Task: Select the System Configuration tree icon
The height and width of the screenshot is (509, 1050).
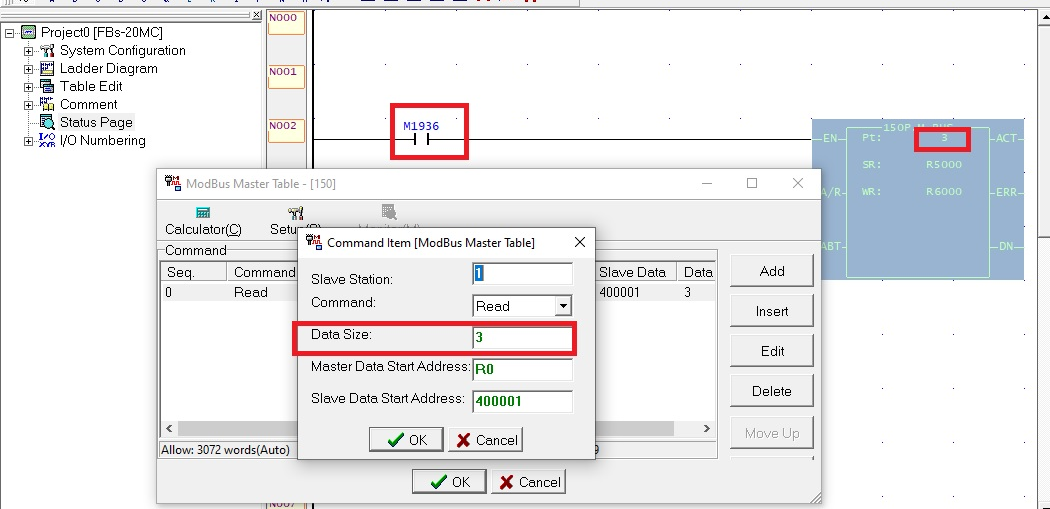Action: click(47, 51)
